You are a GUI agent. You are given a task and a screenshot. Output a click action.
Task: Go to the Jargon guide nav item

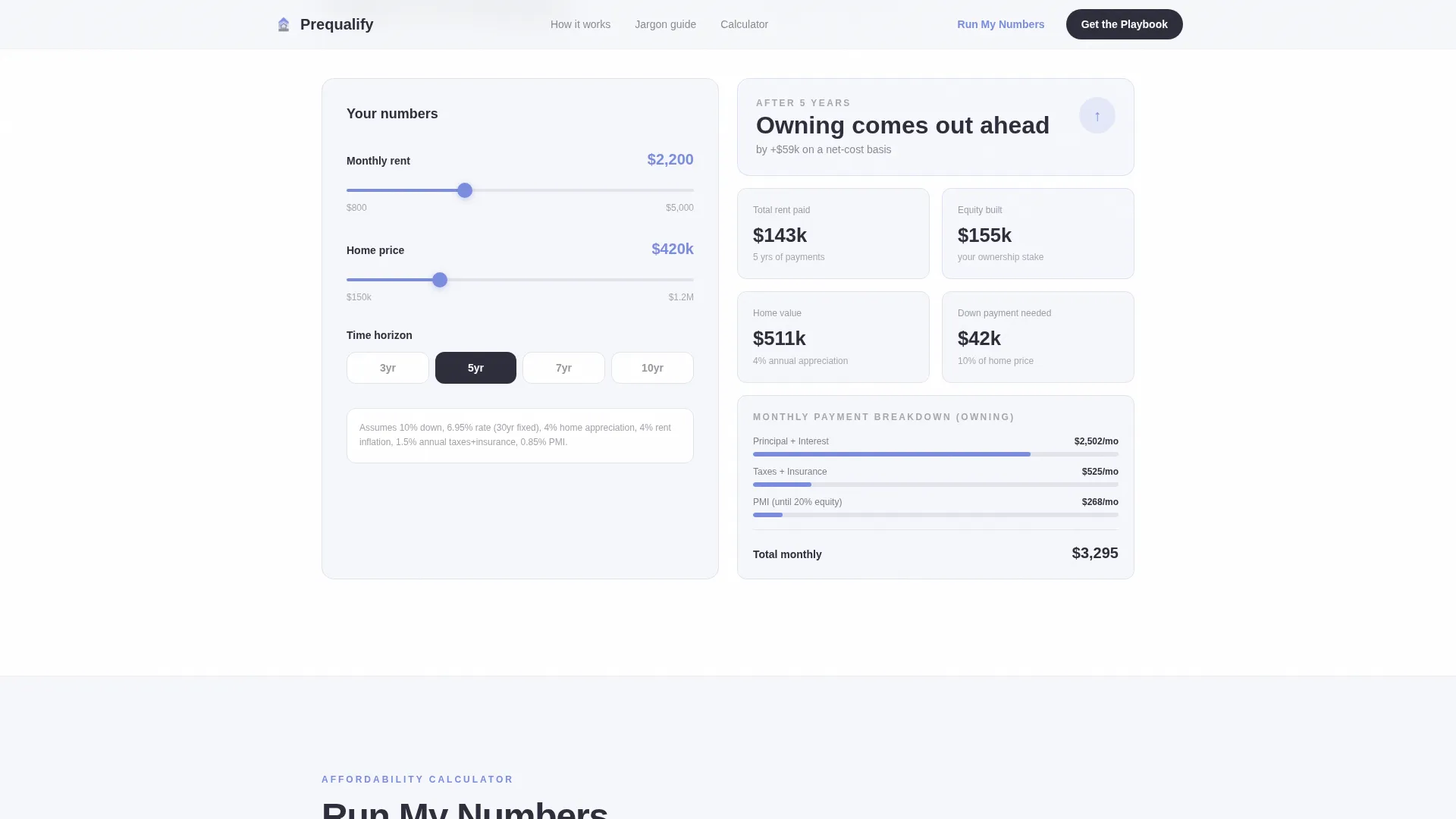click(x=665, y=24)
